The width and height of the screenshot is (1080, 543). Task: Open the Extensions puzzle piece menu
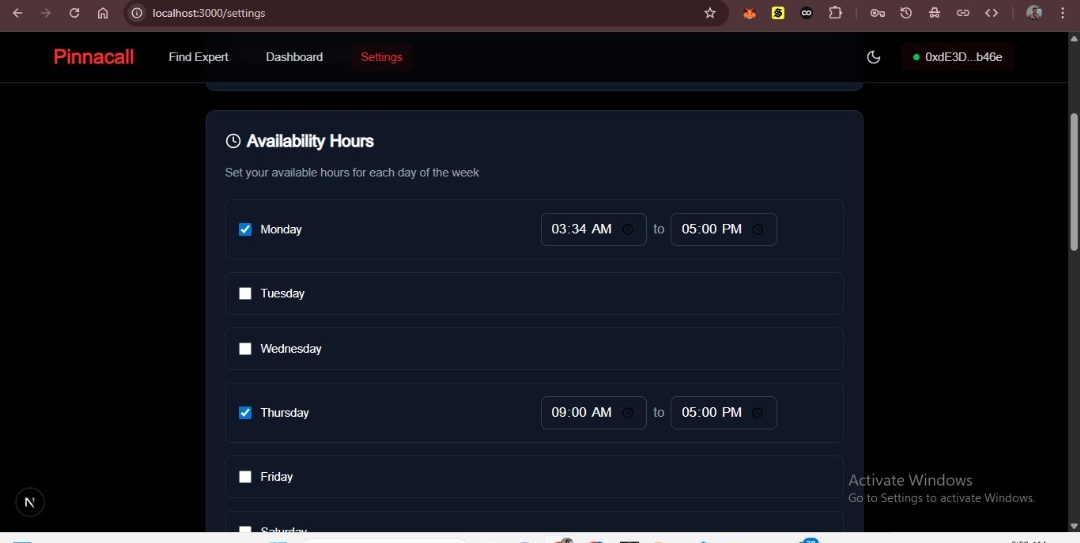coord(835,13)
